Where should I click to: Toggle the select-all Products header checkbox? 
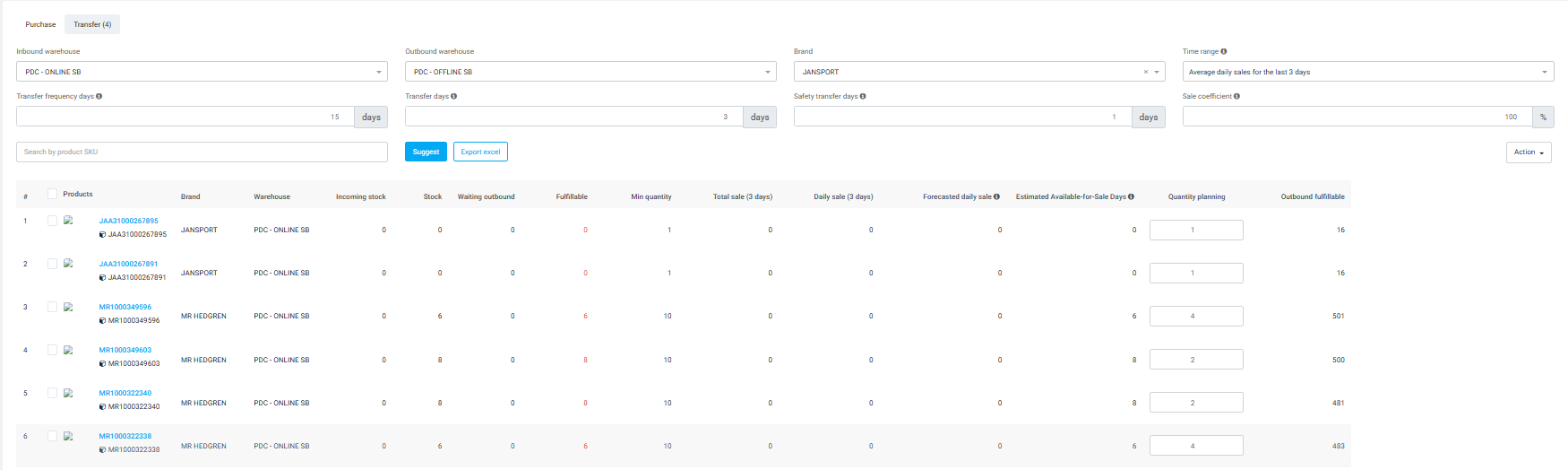[53, 194]
